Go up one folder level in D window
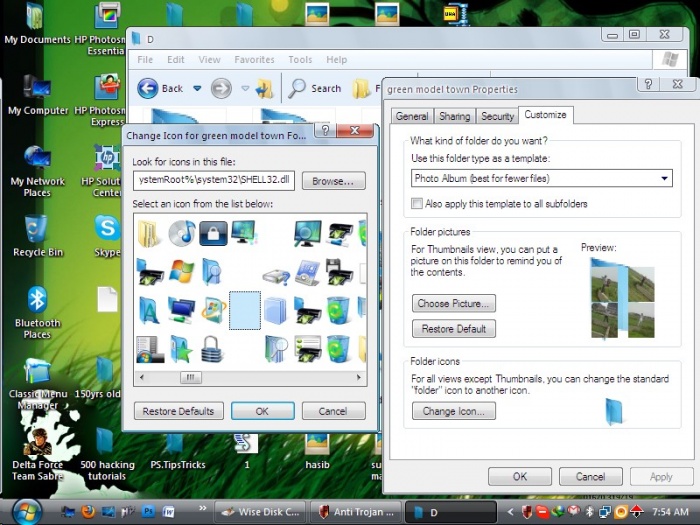Screen dimensions: 700x525 (264, 88)
